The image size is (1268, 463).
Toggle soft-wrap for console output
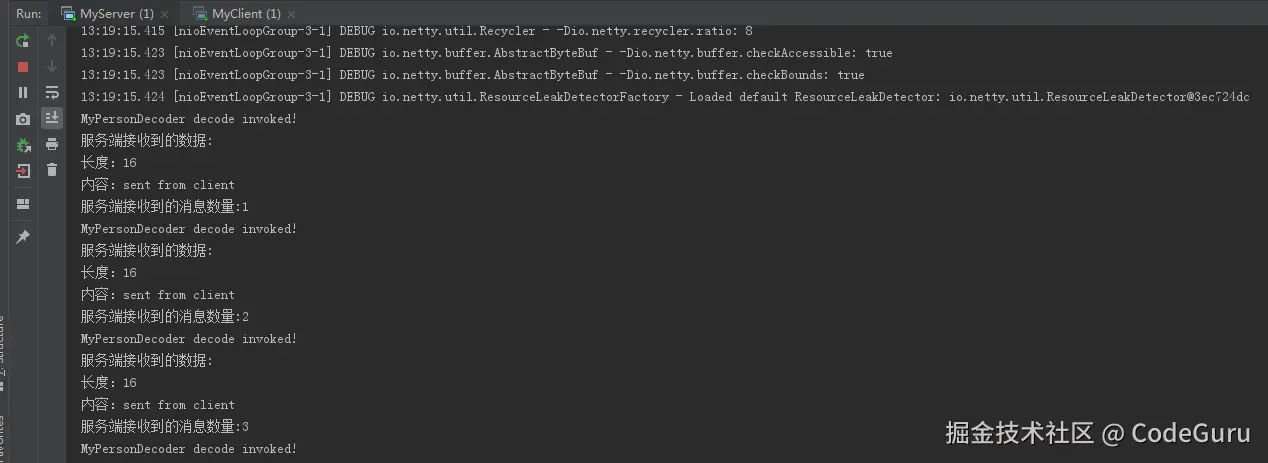[x=52, y=93]
